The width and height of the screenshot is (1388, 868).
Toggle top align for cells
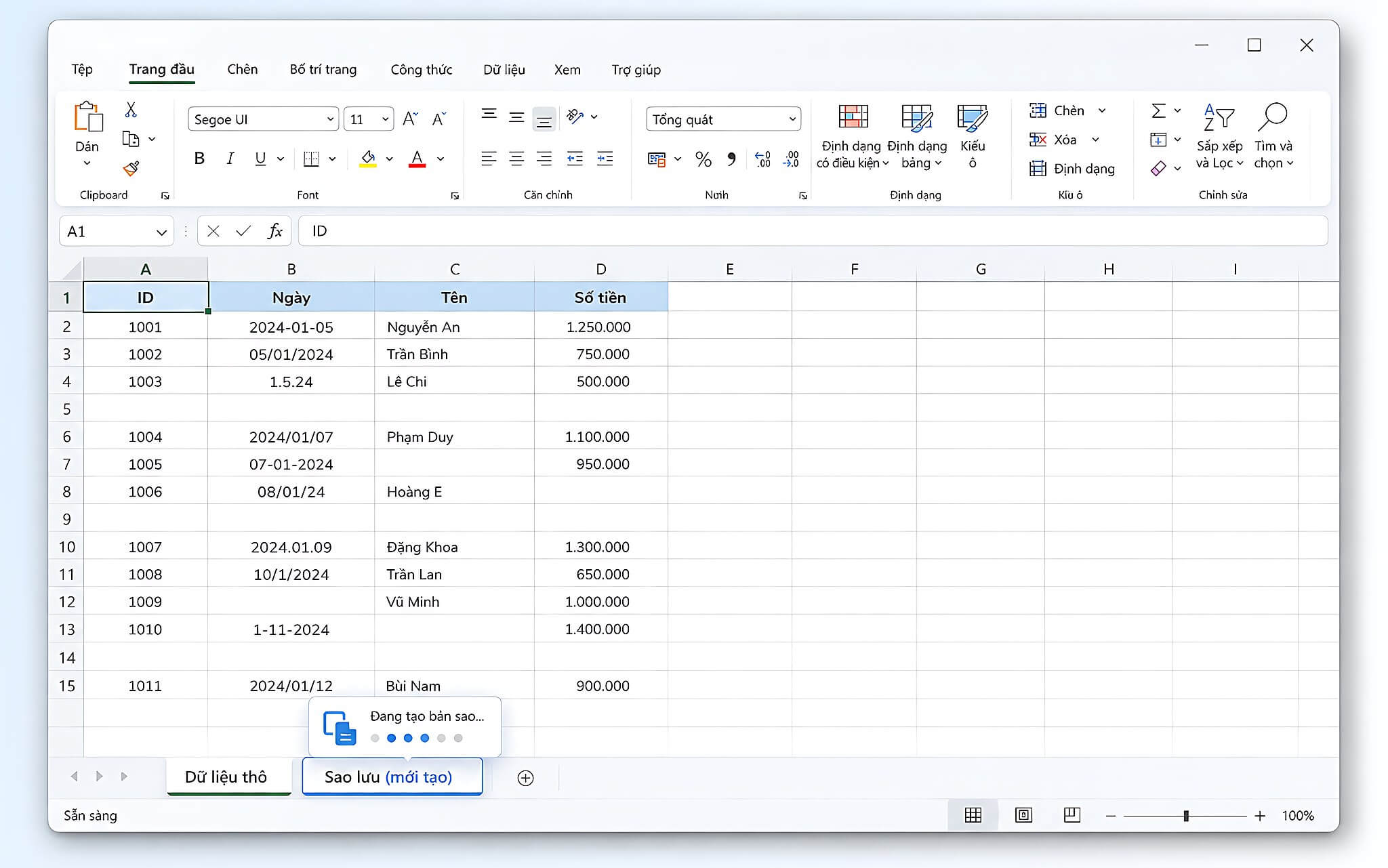pos(489,115)
